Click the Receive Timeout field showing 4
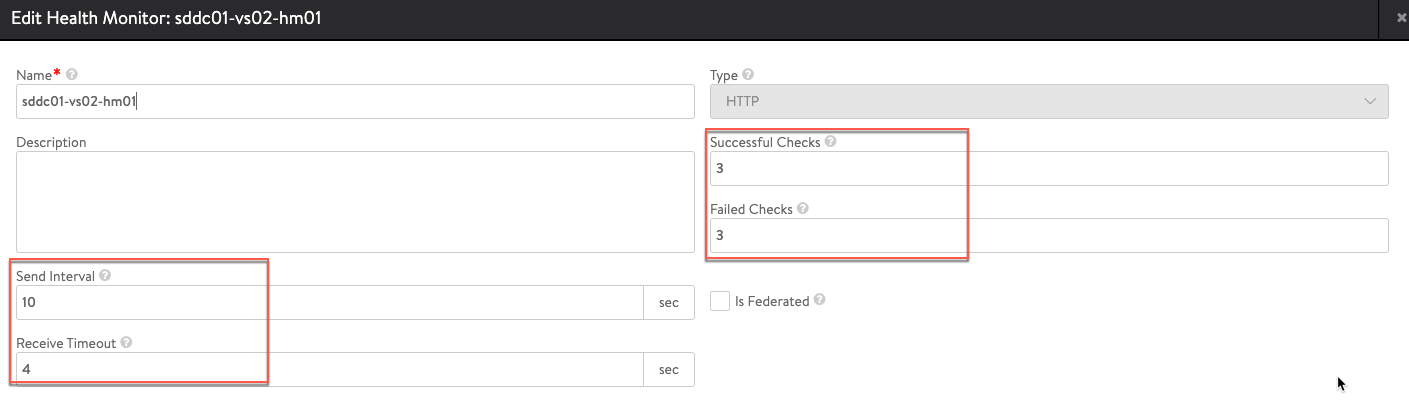This screenshot has width=1409, height=420. (x=330, y=370)
